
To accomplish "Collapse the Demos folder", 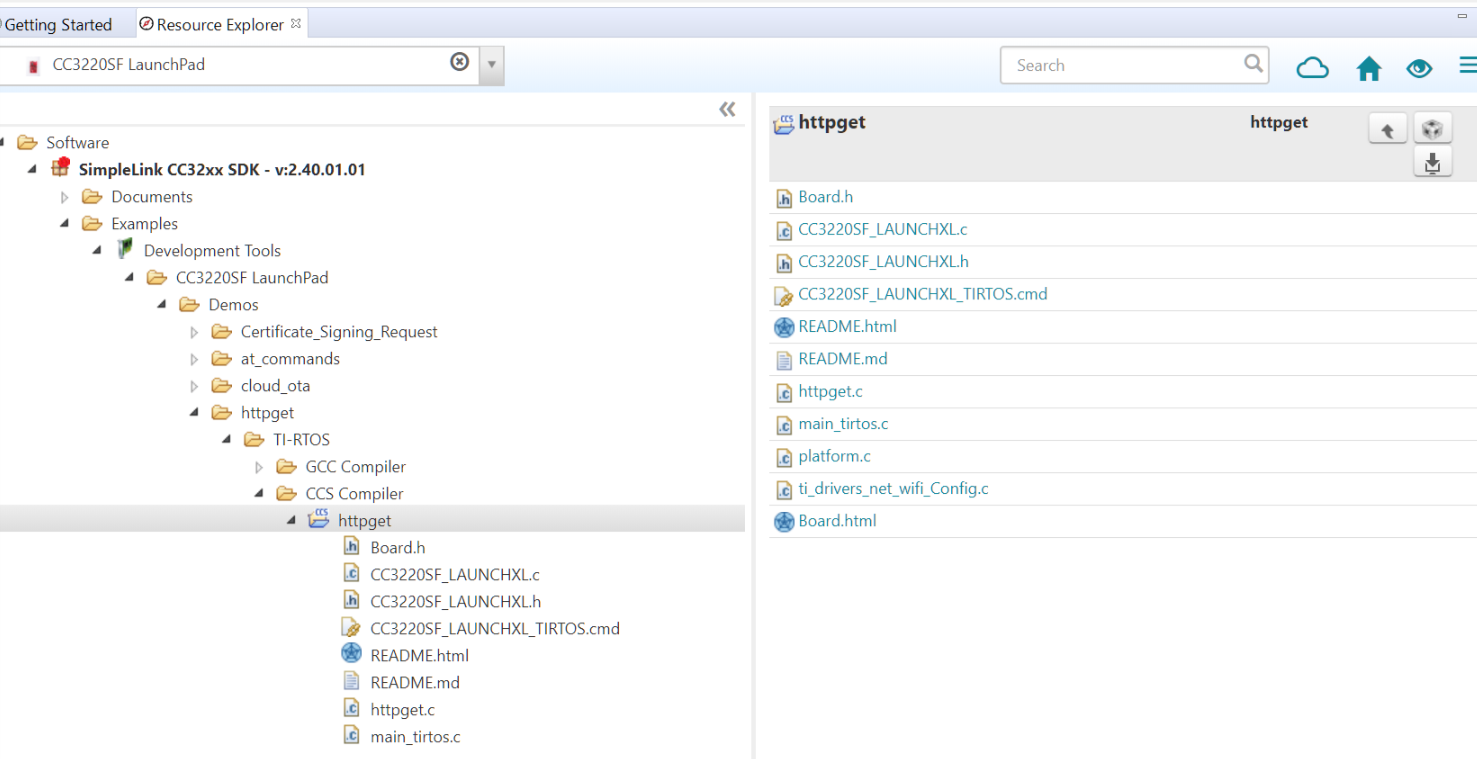I will (x=162, y=305).
